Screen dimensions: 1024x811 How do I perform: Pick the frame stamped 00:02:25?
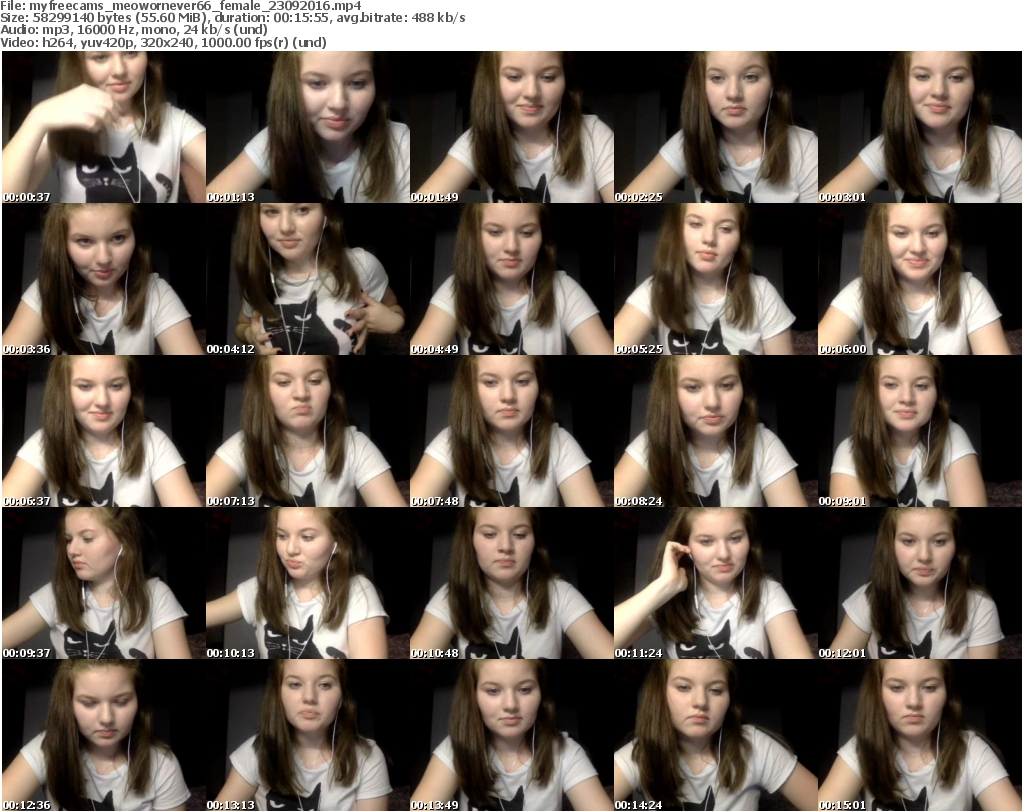coord(716,127)
